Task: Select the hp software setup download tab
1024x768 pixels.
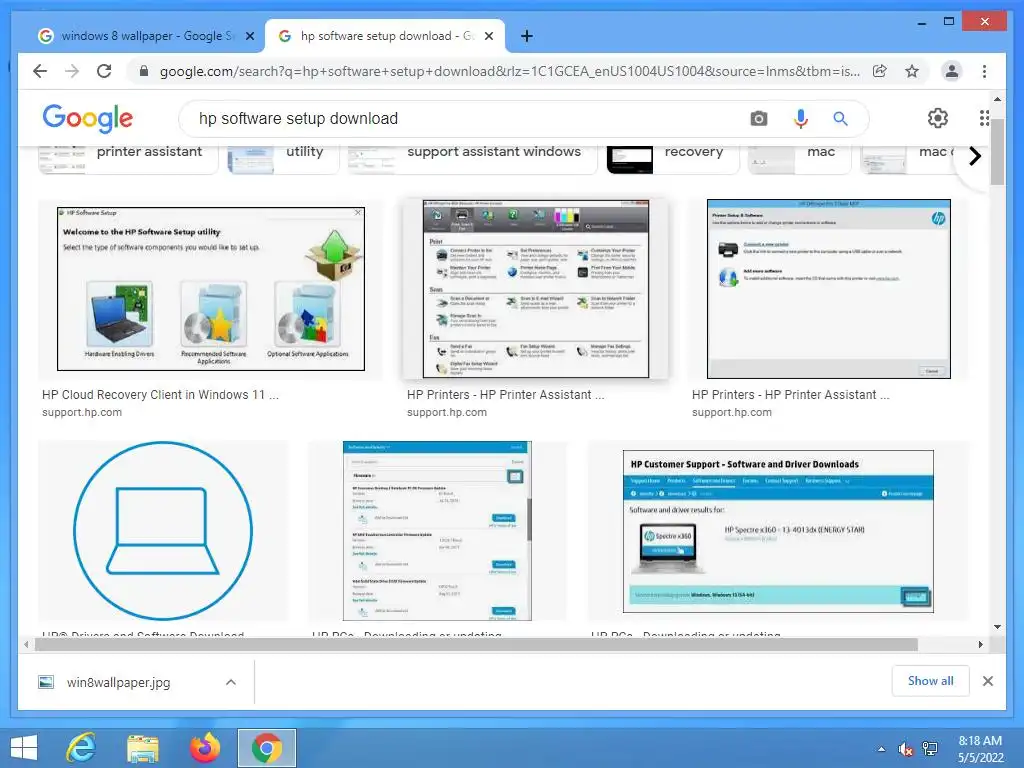Action: coord(385,36)
